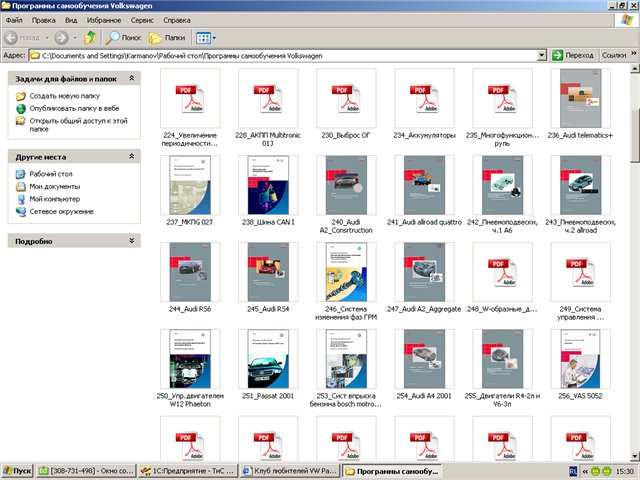640x480 pixels.
Task: Select thumbnail 236_Audi telematics+
Action: (x=580, y=98)
